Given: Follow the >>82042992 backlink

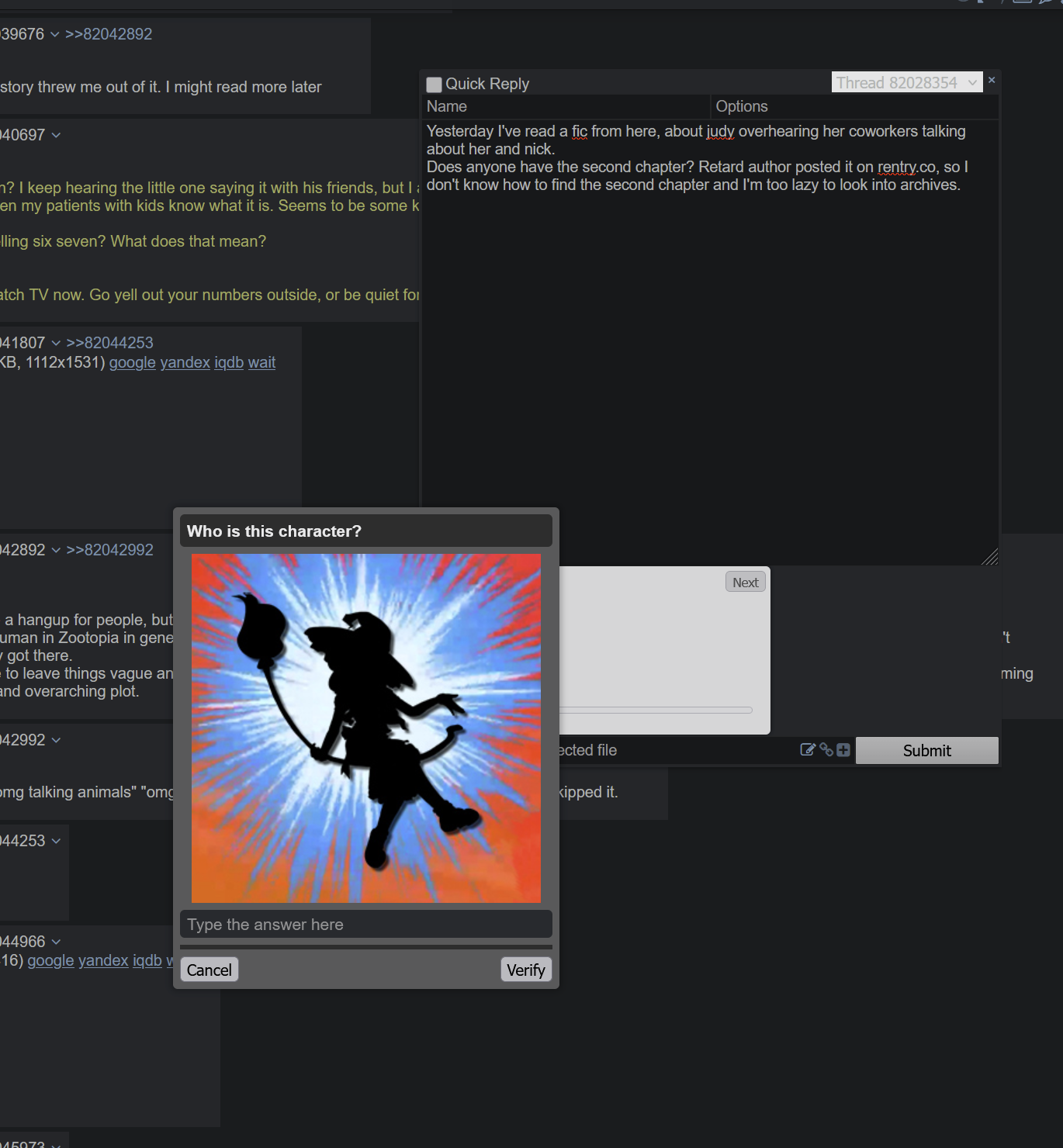Looking at the screenshot, I should click(x=109, y=550).
